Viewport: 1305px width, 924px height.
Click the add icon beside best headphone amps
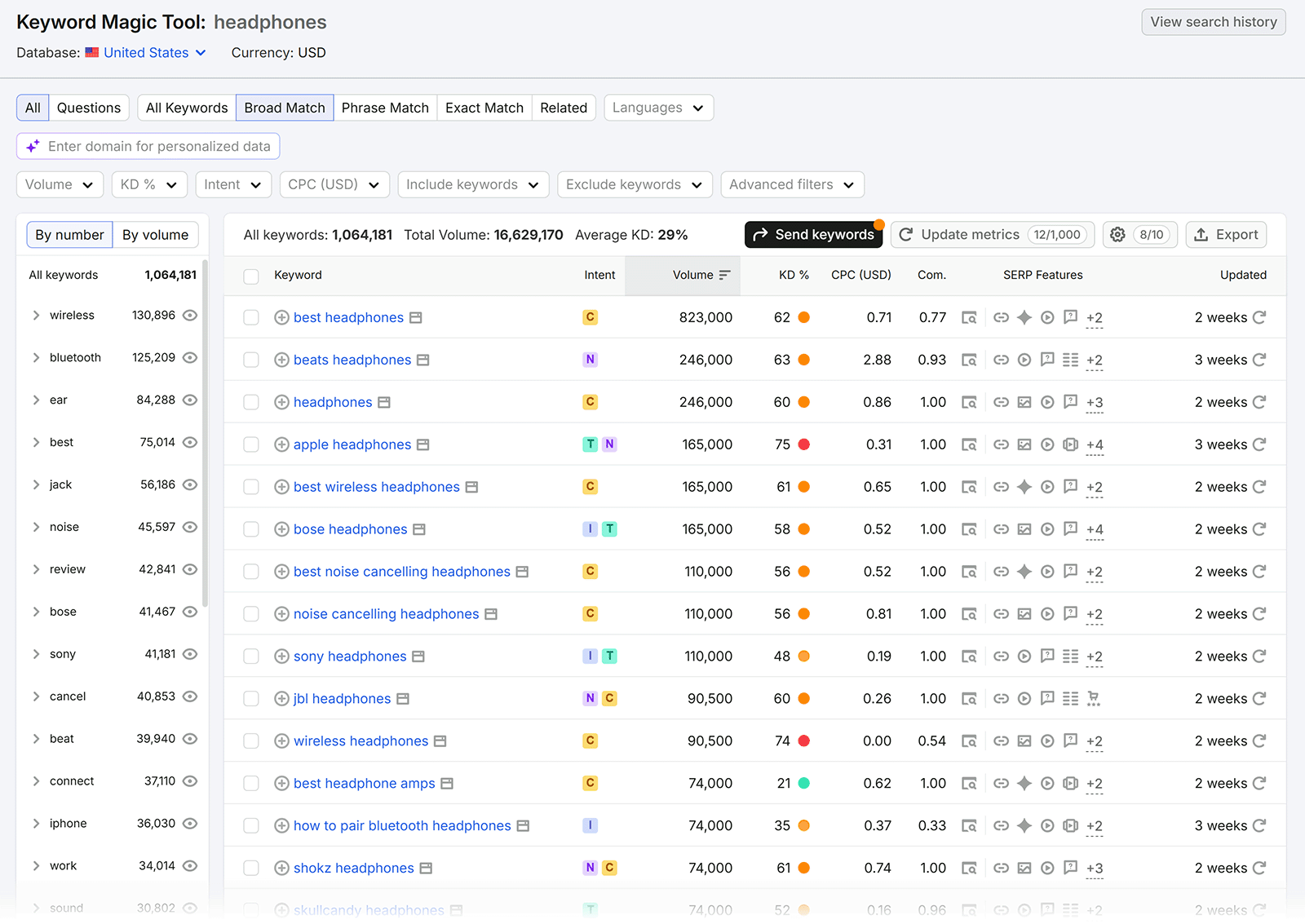pyautogui.click(x=281, y=784)
